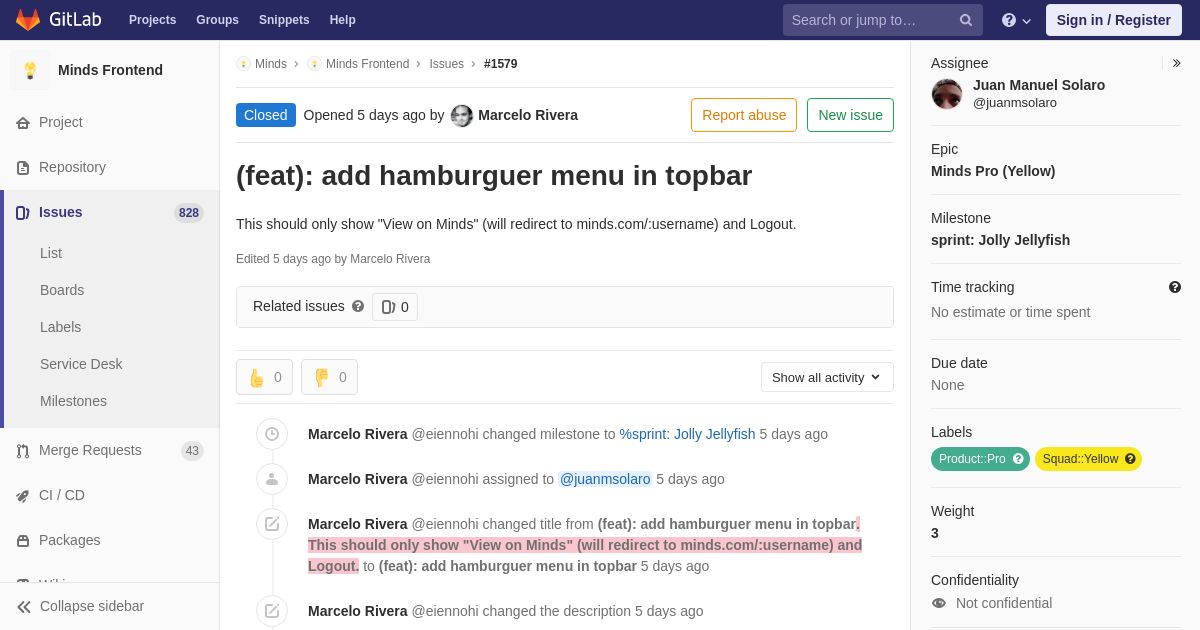Open the Groups menu
The height and width of the screenshot is (630, 1200).
pos(217,20)
